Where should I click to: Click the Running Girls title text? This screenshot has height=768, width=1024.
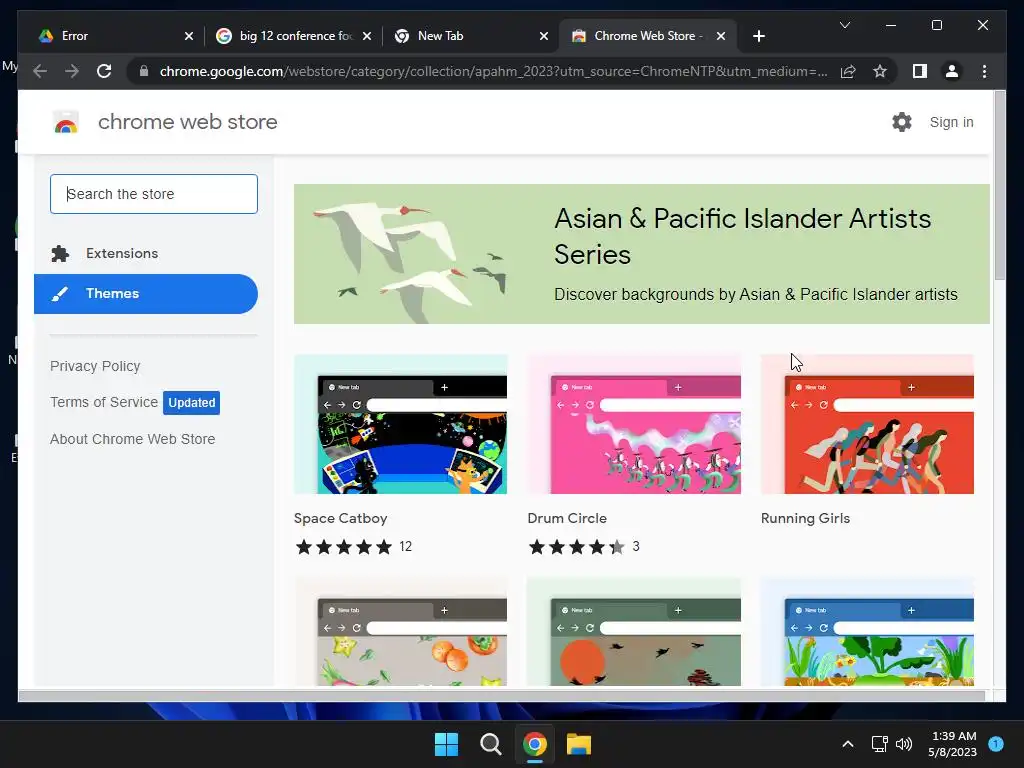[805, 519]
